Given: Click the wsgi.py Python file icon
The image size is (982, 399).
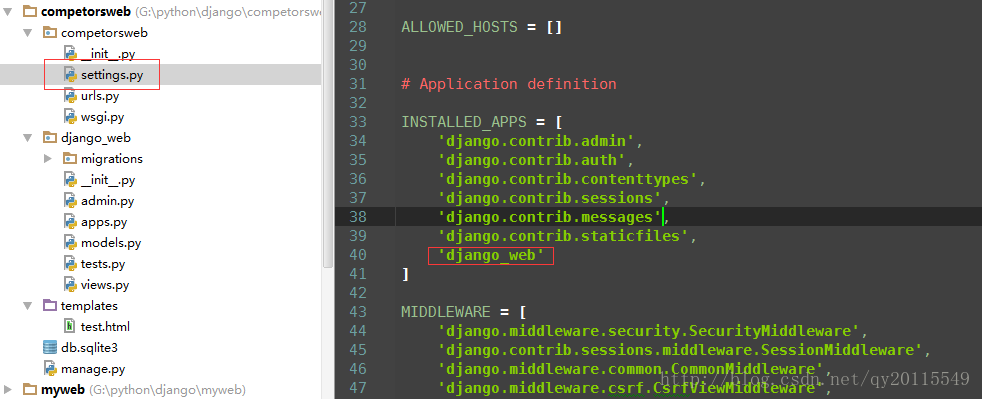Looking at the screenshot, I should coord(70,117).
